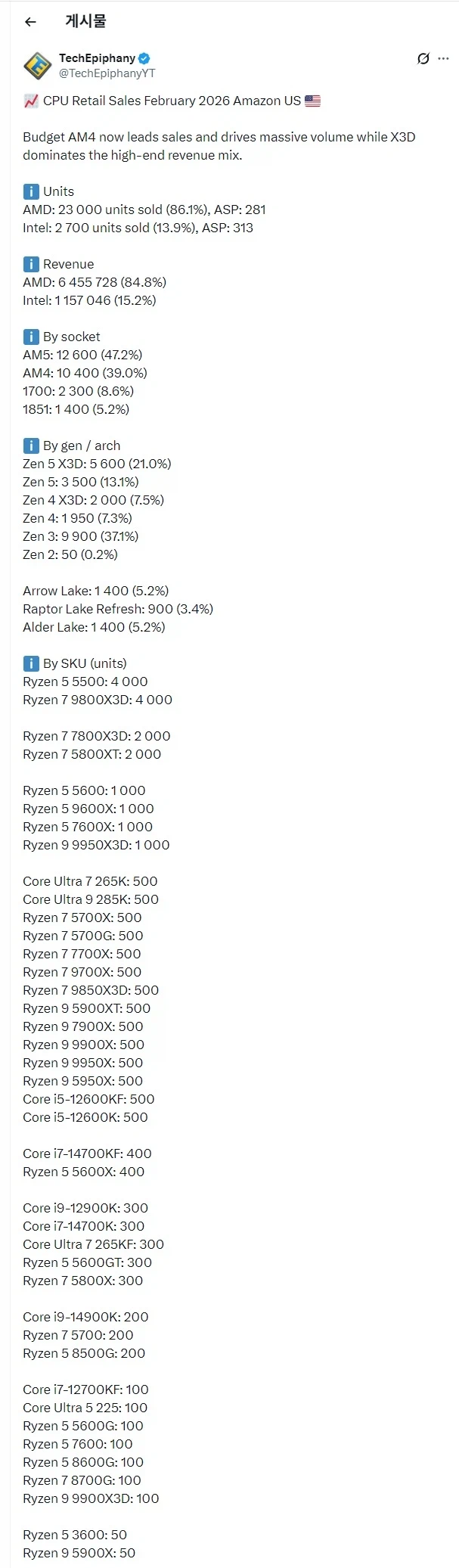
Task: Click the Zen 5 X3D: 5 600 line
Action: tap(97, 464)
